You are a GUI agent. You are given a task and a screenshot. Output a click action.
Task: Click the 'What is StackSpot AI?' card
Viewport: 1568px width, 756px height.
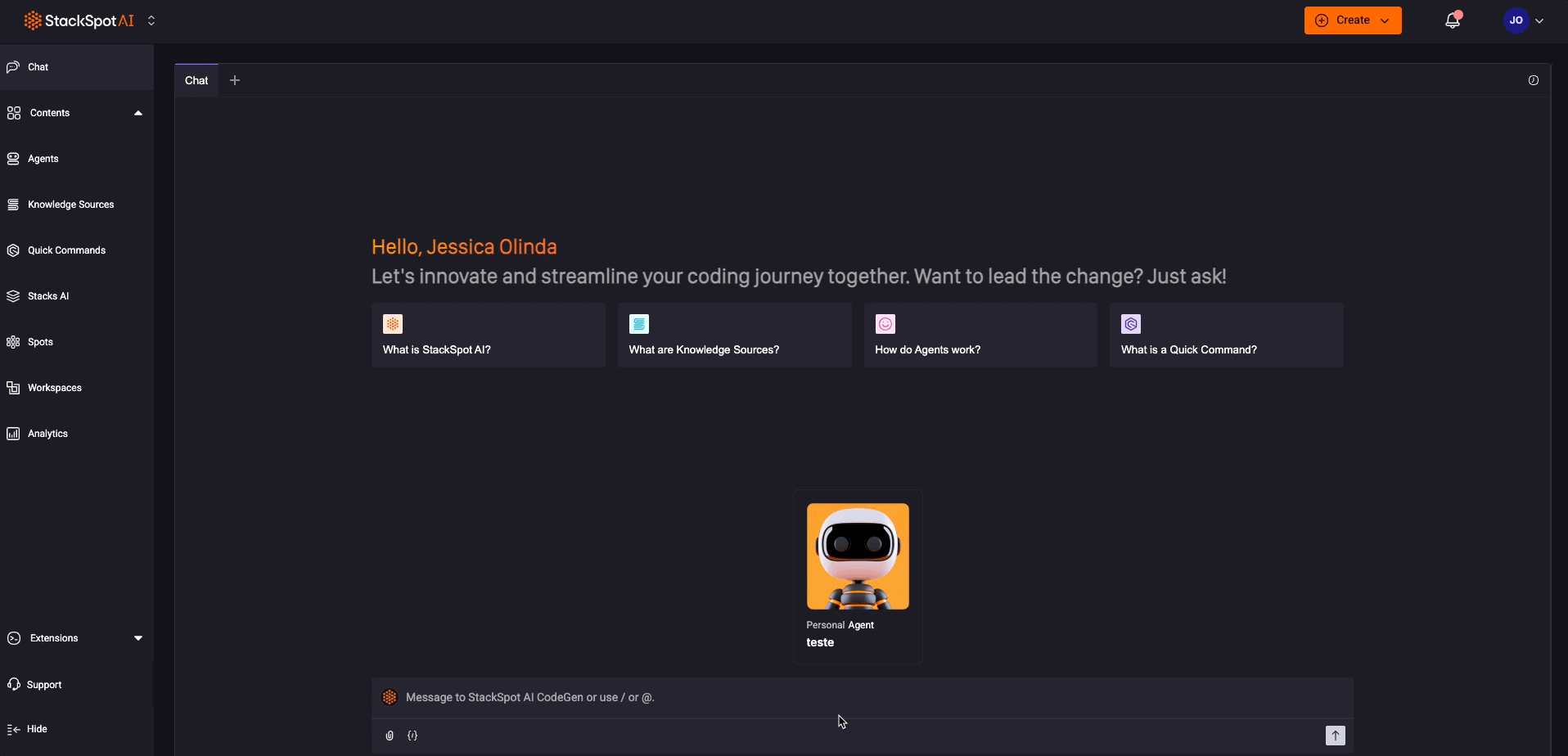point(488,335)
